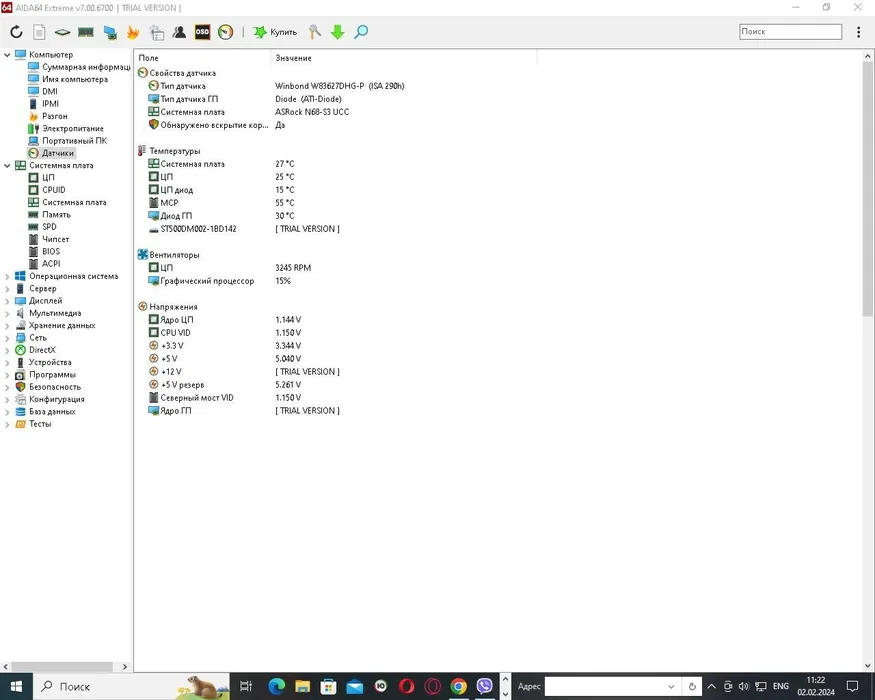Screen dimensions: 875x700
Task: Open the Report document icon in toolbar
Action: point(39,32)
